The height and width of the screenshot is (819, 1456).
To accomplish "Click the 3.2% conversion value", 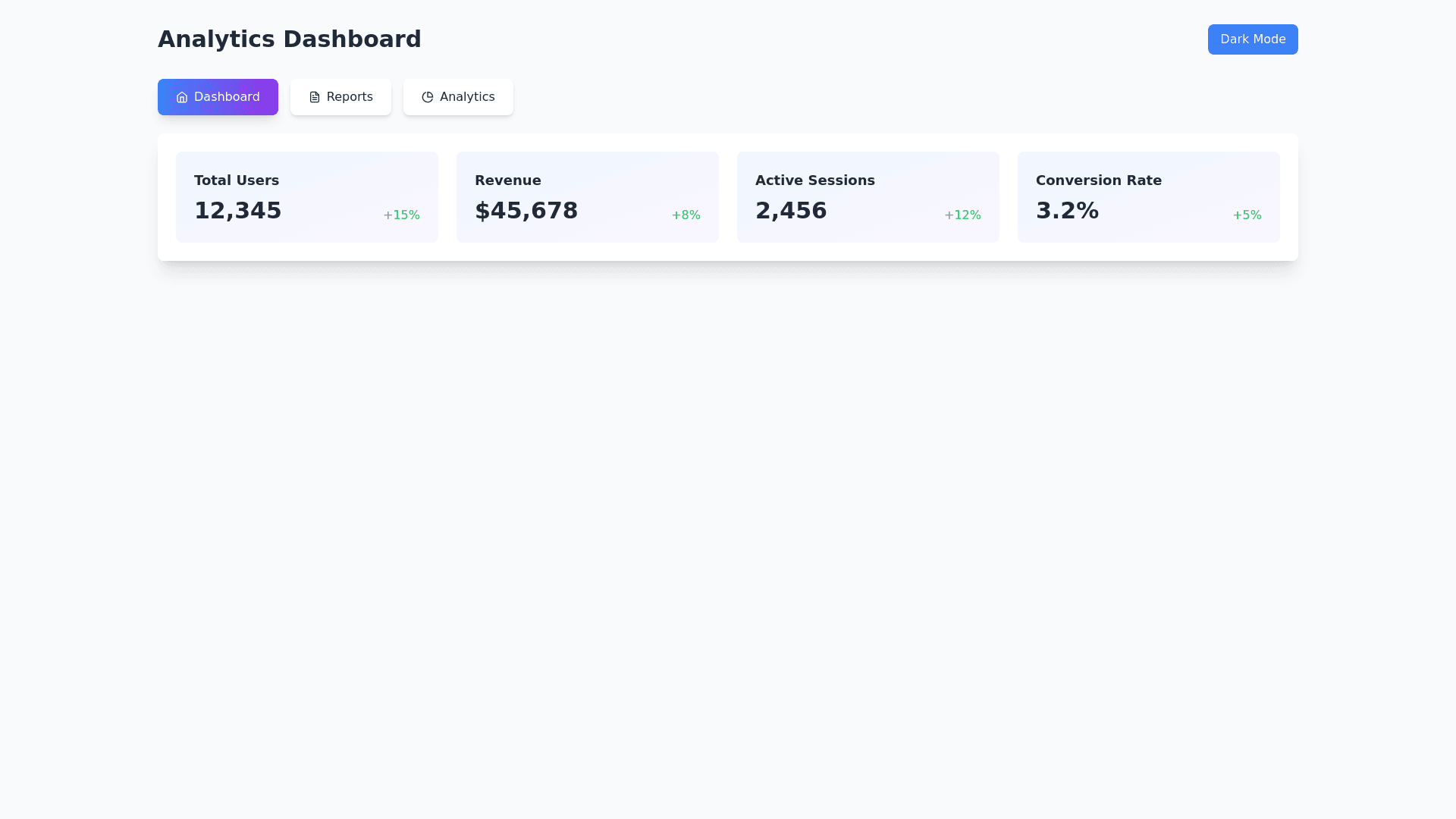I will tap(1066, 211).
